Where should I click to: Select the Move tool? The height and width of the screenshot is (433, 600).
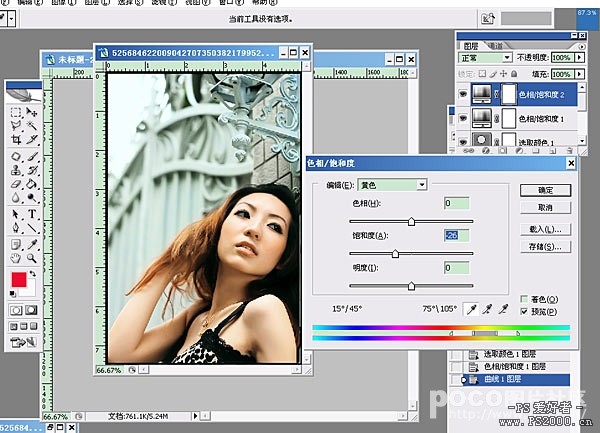(32, 112)
